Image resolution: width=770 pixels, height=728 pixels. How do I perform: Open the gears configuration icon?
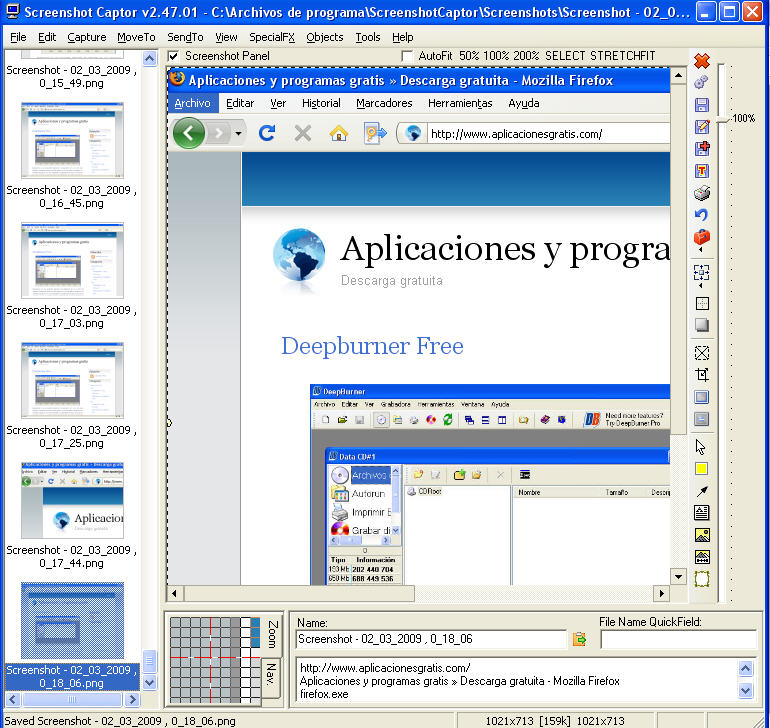pos(702,82)
